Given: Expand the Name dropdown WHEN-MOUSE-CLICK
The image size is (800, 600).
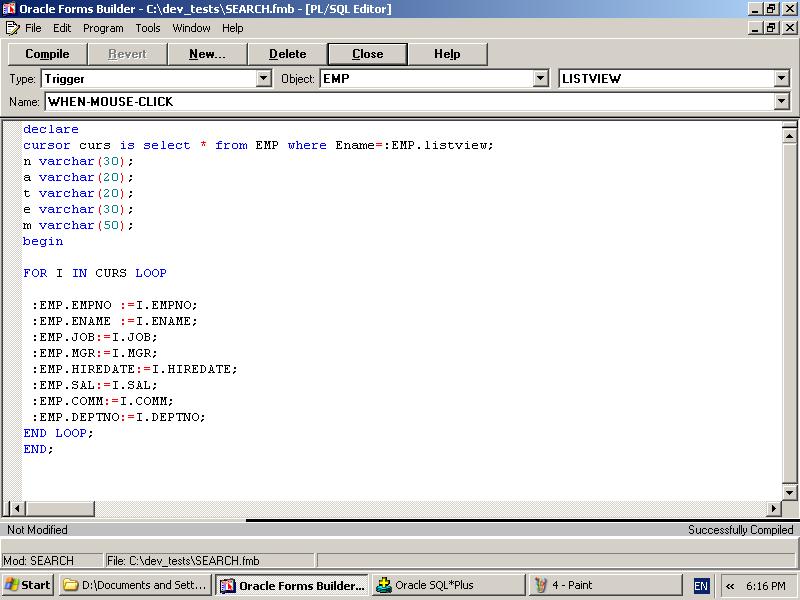Looking at the screenshot, I should (781, 102).
